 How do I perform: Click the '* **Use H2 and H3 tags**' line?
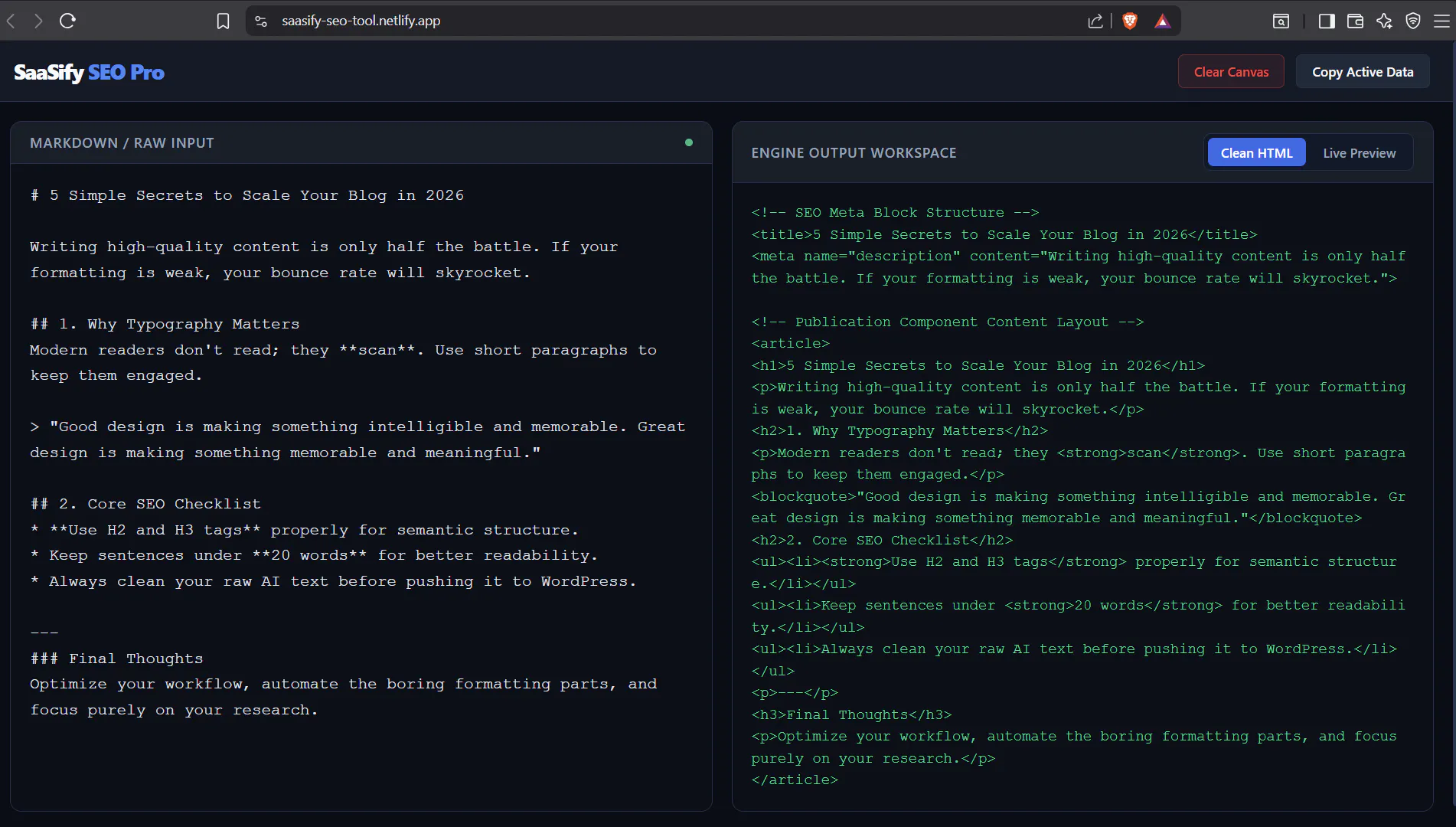click(304, 530)
